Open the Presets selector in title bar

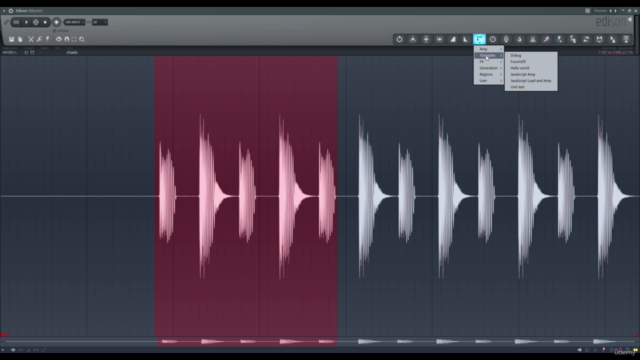coord(600,11)
